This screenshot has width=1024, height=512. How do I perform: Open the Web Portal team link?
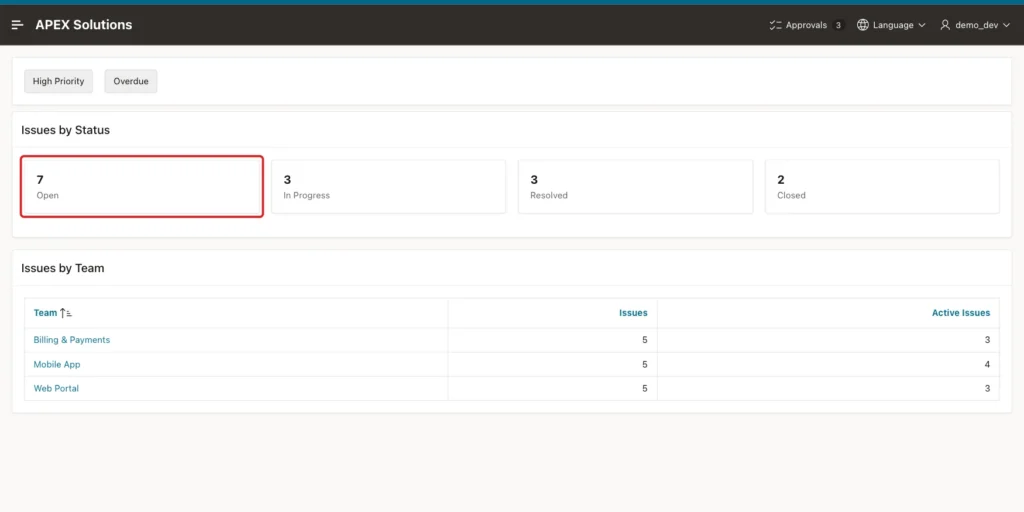(x=56, y=388)
